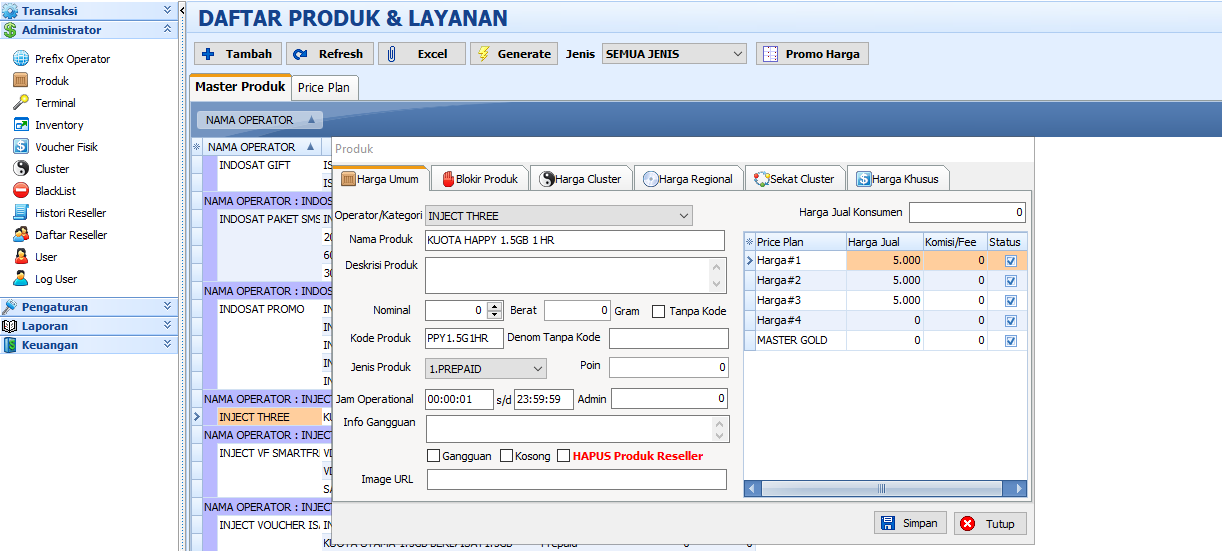Click the Deskrisi Produk text area
This screenshot has height=551, width=1222.
[569, 275]
